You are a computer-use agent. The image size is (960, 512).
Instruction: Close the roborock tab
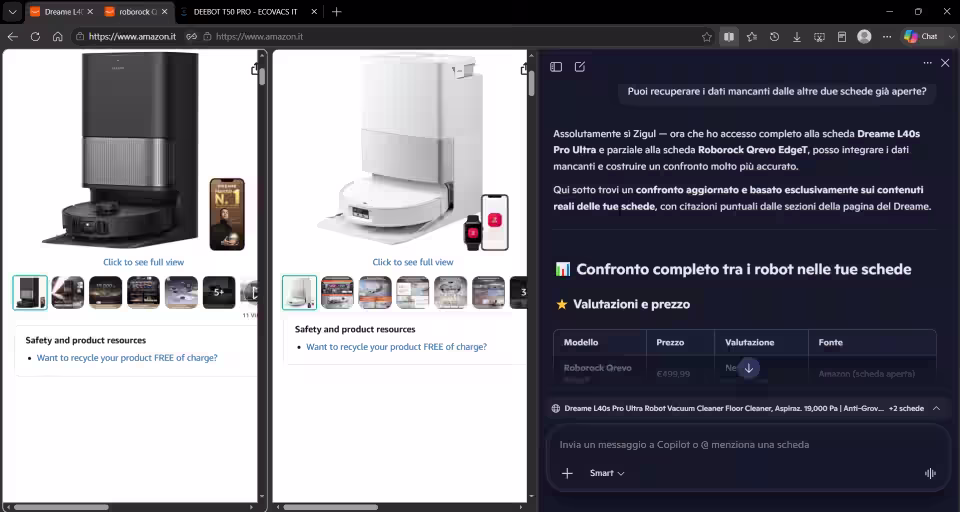tap(164, 12)
